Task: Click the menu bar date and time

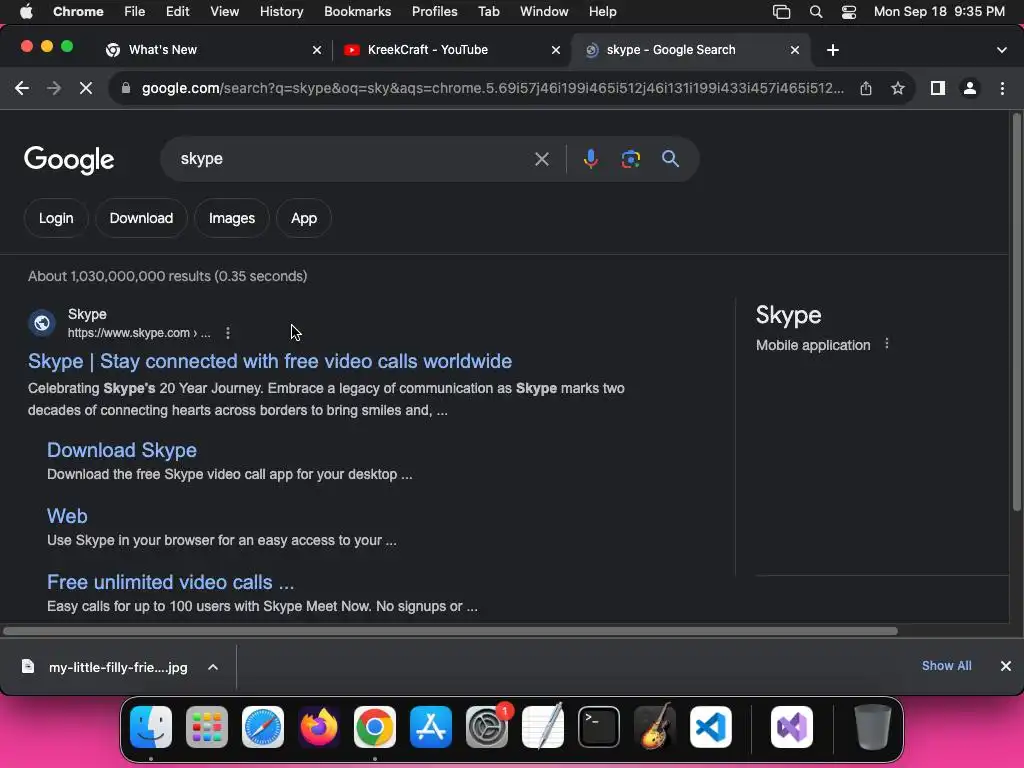Action: 939,12
